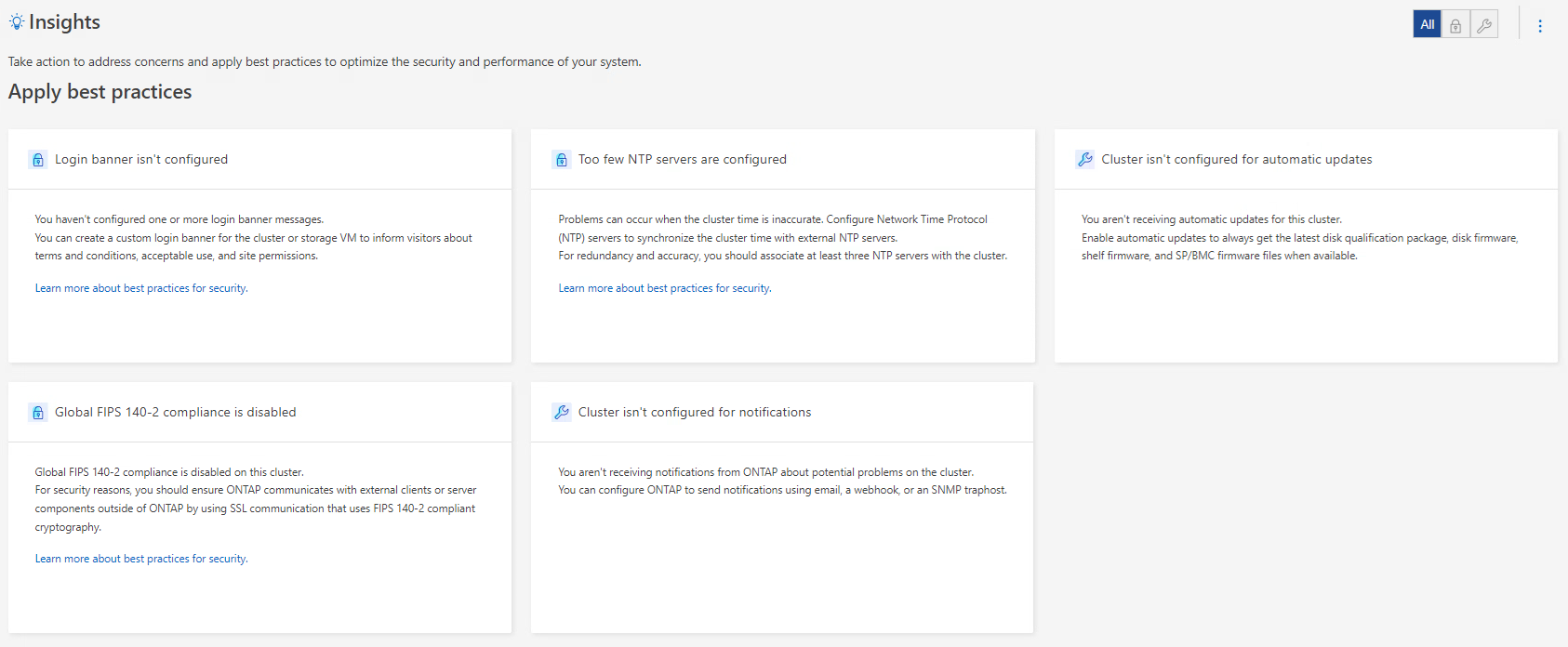Click wrench icon on notifications card
This screenshot has height=647, width=1568.
[562, 412]
